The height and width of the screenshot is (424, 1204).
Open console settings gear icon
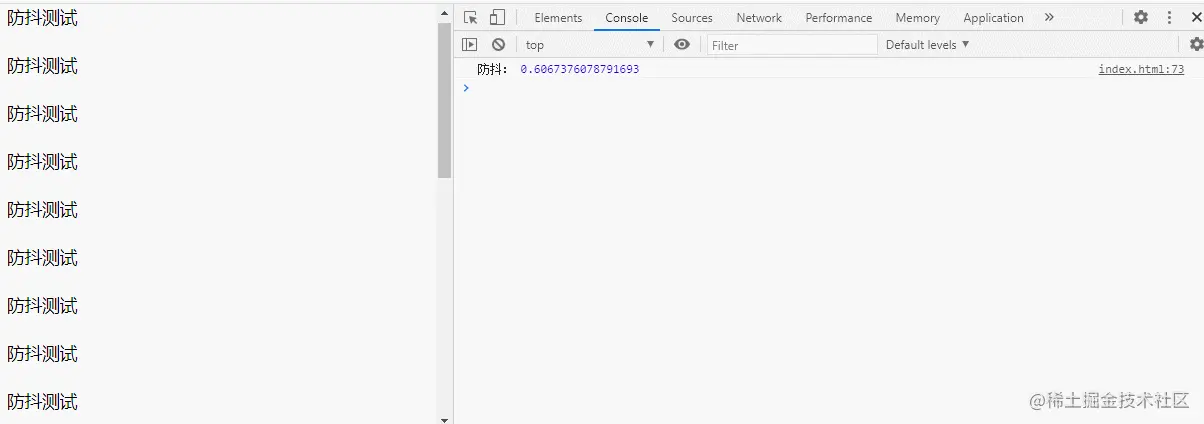coord(1196,44)
